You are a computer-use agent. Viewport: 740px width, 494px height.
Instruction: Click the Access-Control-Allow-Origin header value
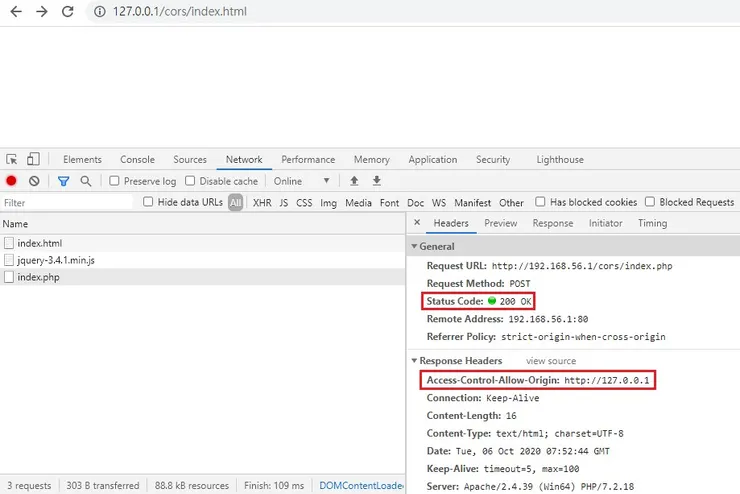point(607,380)
